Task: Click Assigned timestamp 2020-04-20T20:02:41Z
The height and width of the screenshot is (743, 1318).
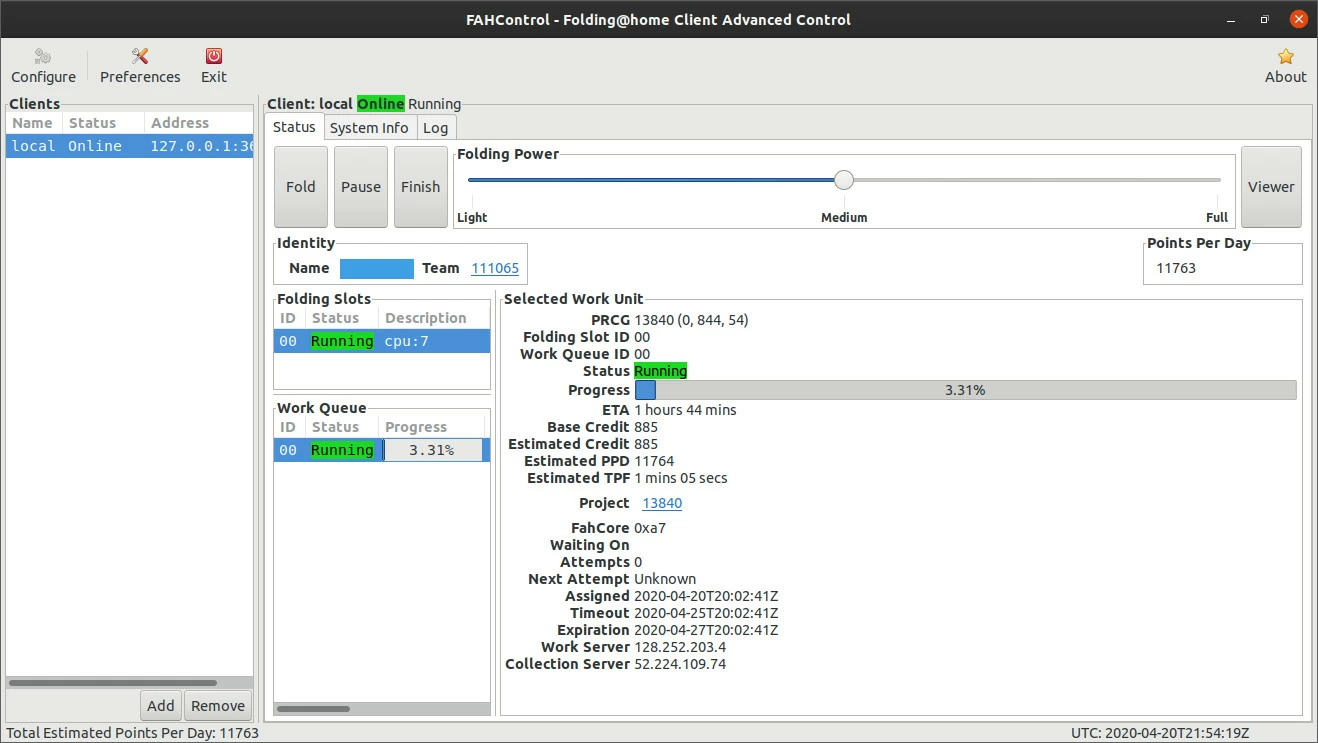Action: click(x=706, y=596)
